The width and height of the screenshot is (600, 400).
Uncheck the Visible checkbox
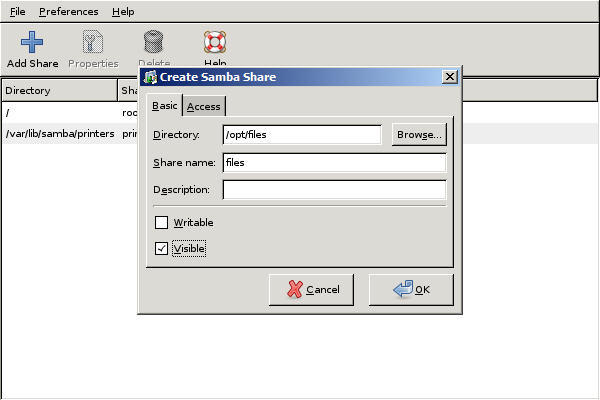point(161,248)
